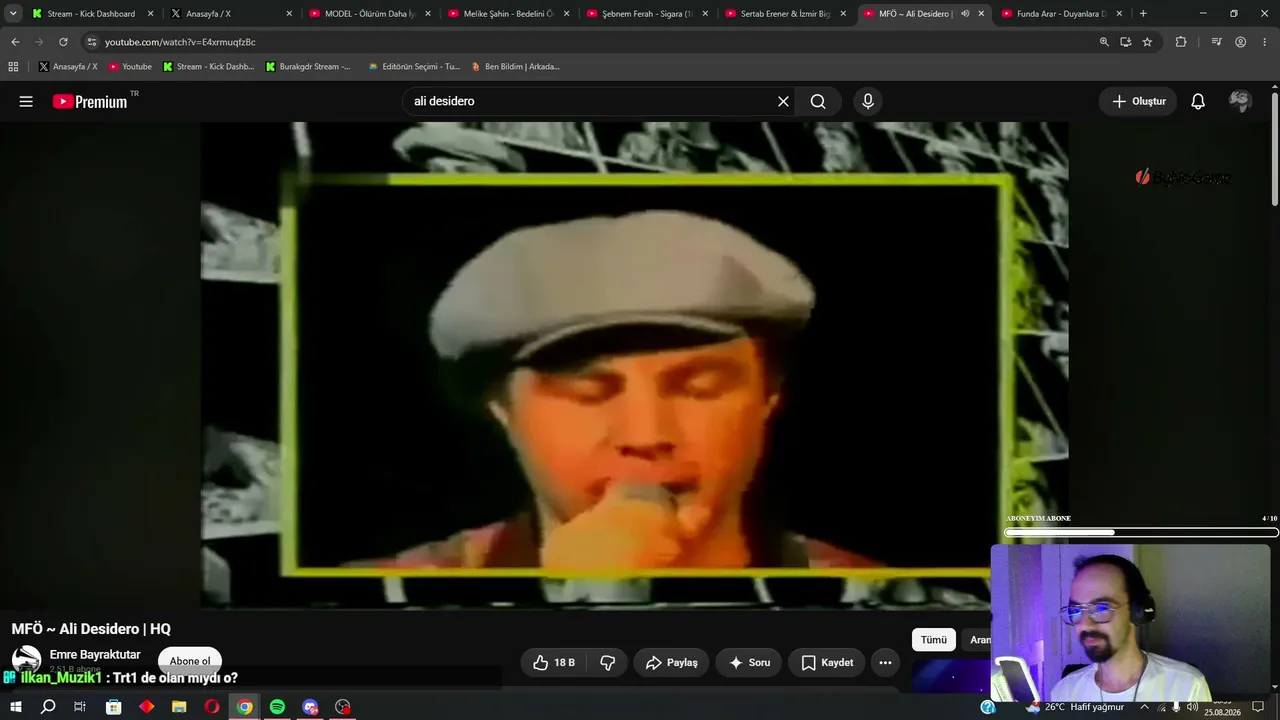The width and height of the screenshot is (1280, 720).
Task: Toggle microphone icon in system tray
Action: pyautogui.click(x=1176, y=707)
